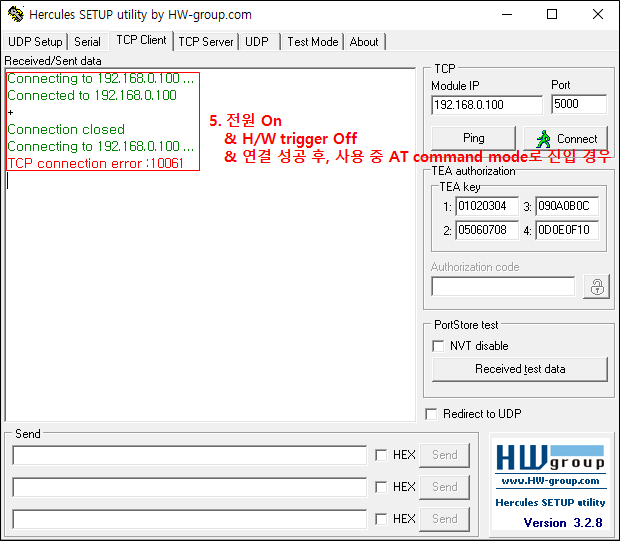Click Send button on first send row
The width and height of the screenshot is (630, 541).
(444, 455)
